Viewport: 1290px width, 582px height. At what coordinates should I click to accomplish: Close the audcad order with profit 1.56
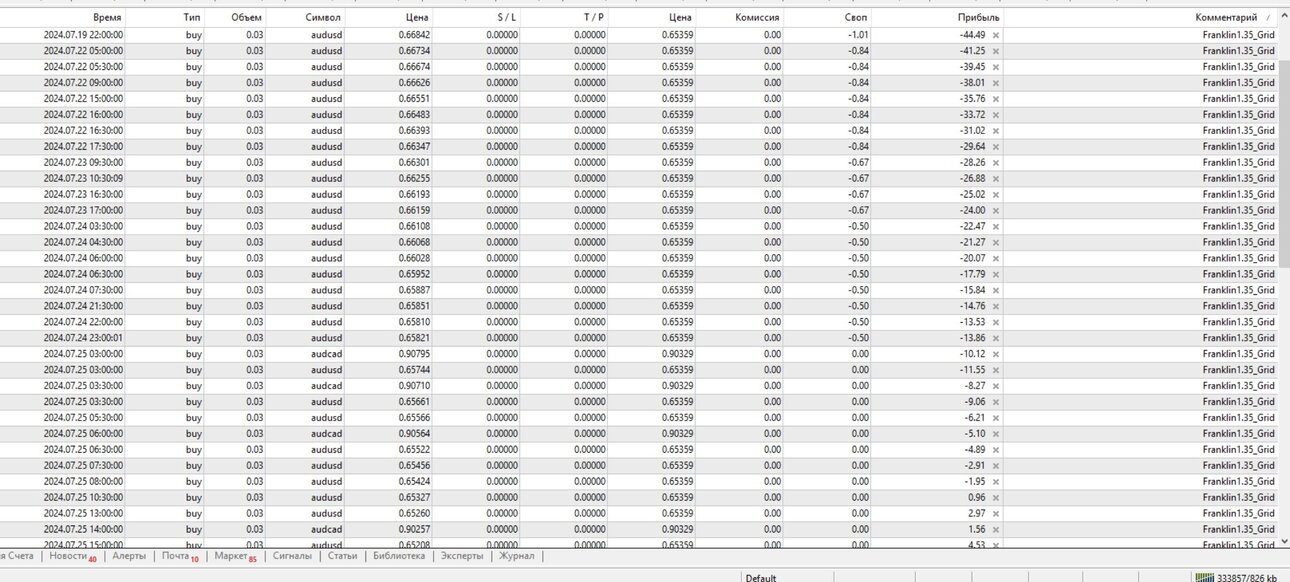[x=995, y=530]
